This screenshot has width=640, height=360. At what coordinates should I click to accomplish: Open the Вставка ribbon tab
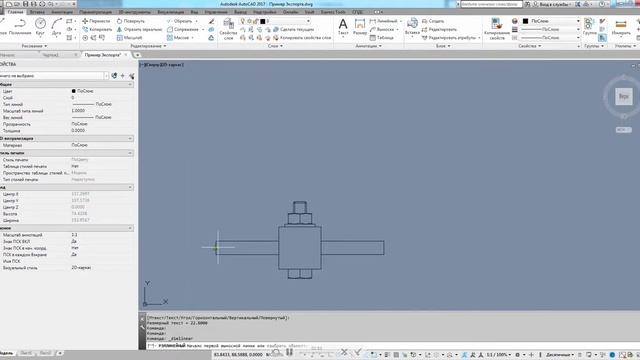click(x=37, y=12)
